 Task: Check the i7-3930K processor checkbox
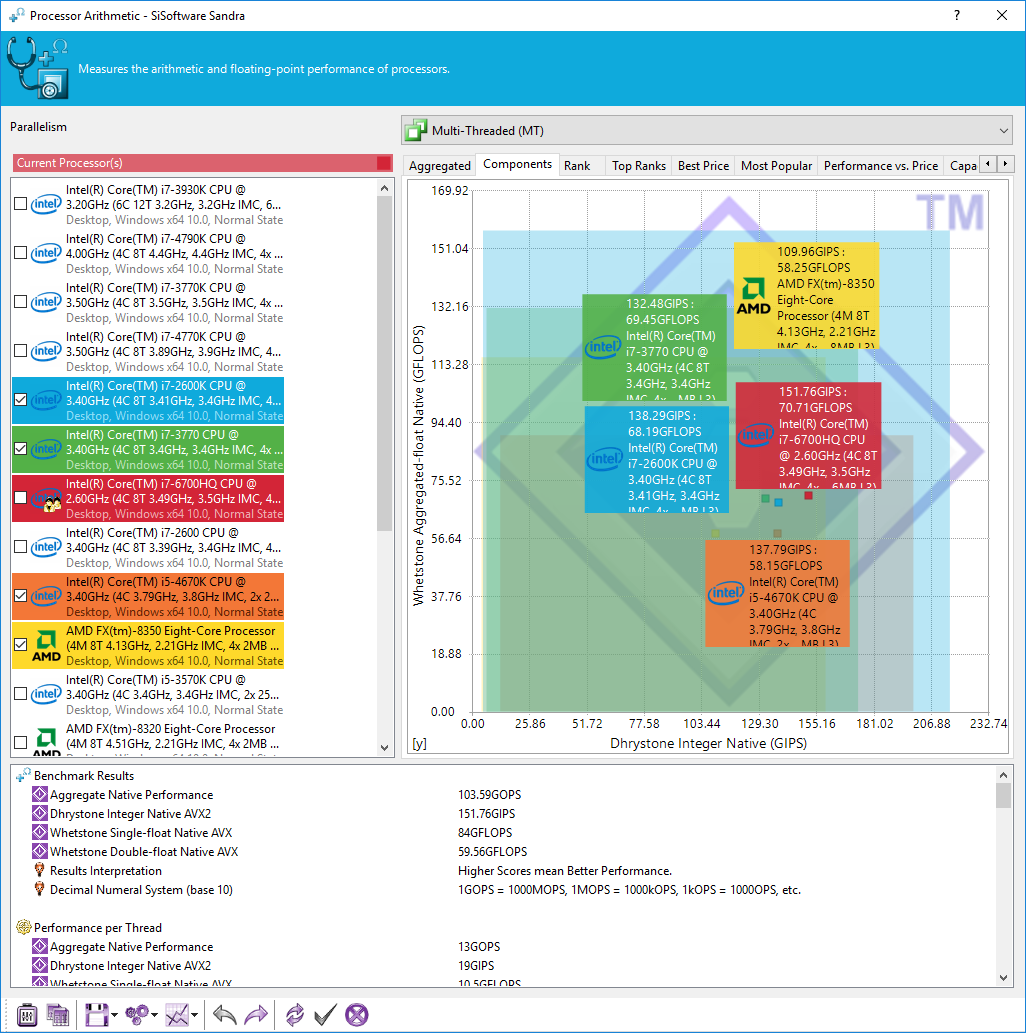(20, 204)
